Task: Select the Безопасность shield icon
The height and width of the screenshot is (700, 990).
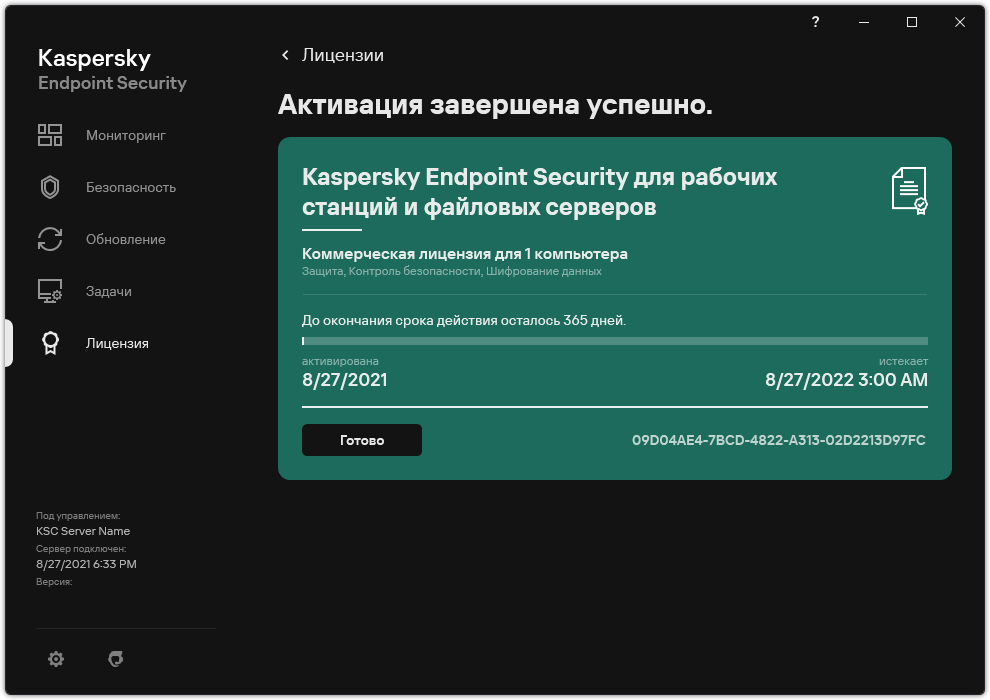Action: click(x=49, y=187)
